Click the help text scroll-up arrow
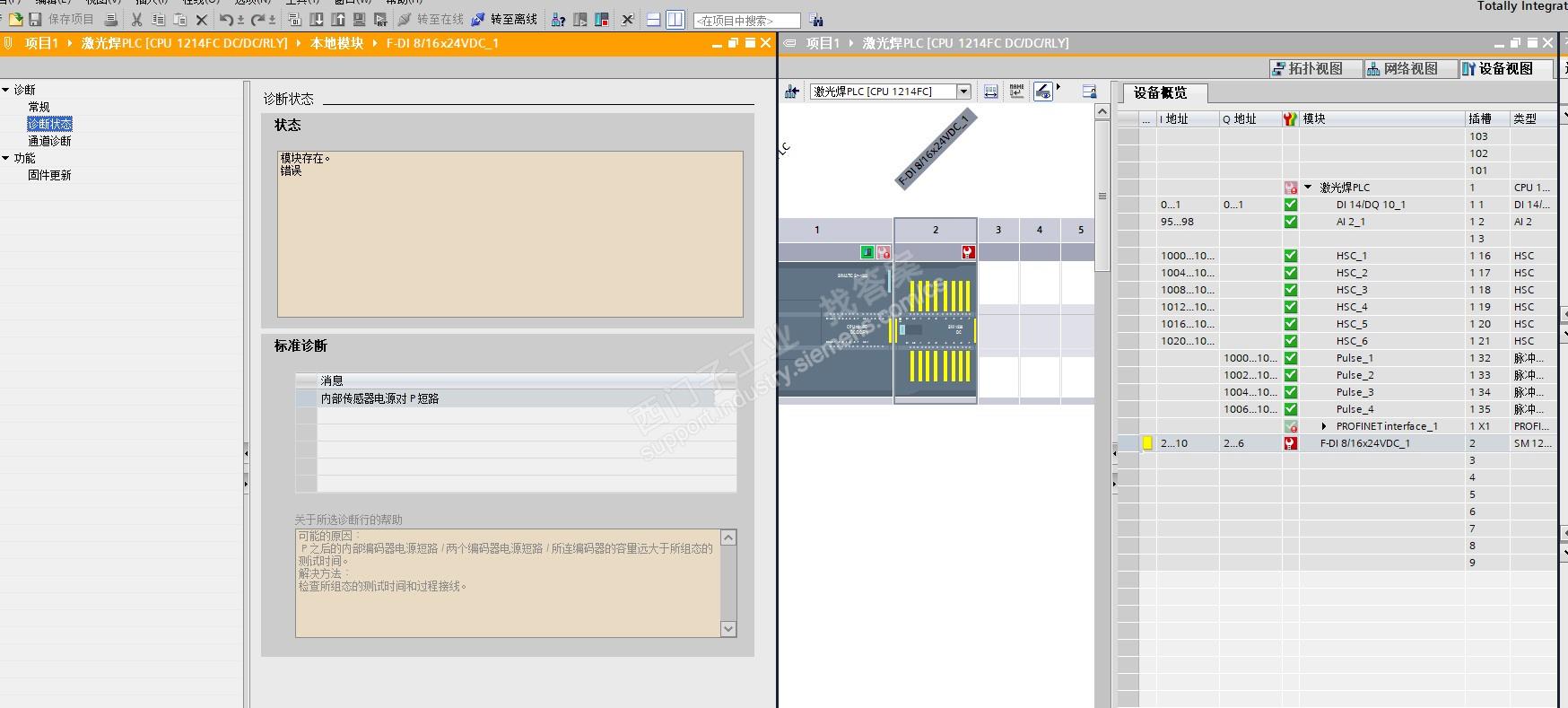The image size is (1568, 708). [728, 538]
